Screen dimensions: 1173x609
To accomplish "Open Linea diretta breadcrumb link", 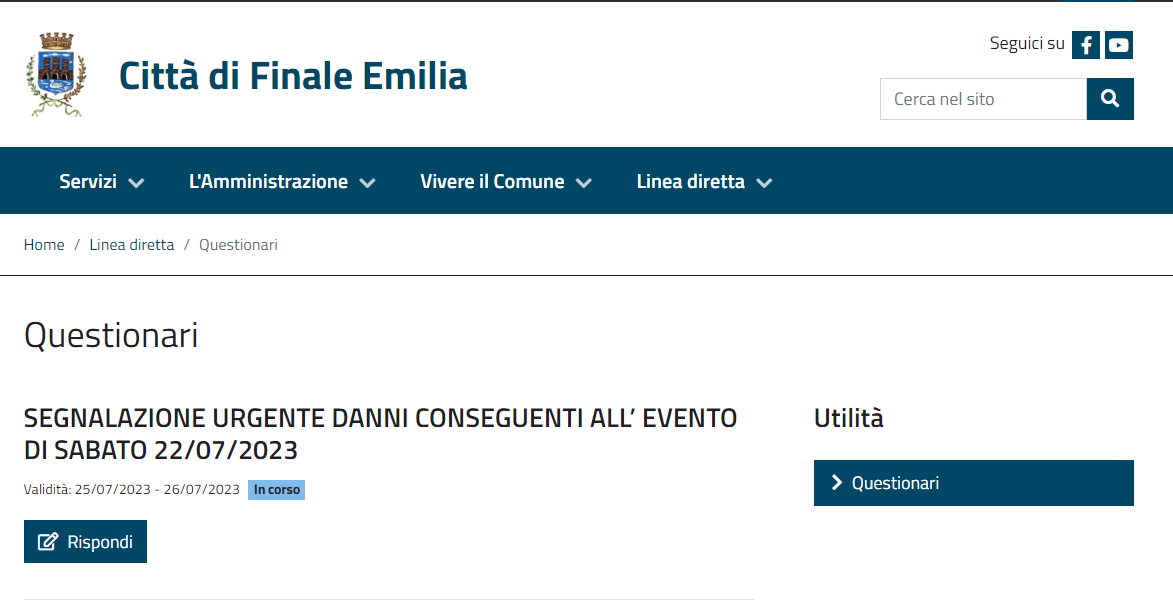I will pyautogui.click(x=132, y=245).
